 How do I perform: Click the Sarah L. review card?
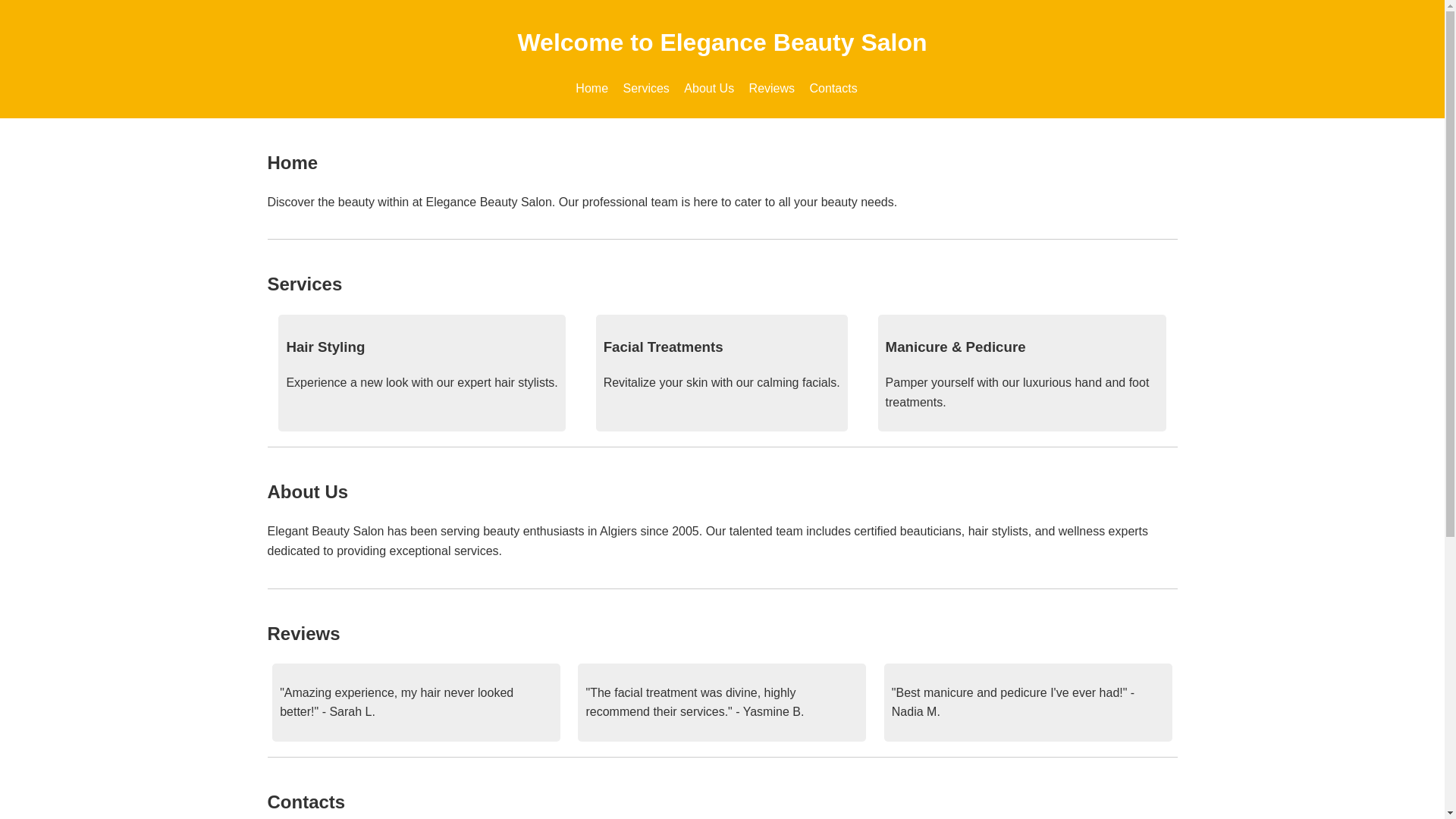pyautogui.click(x=416, y=702)
